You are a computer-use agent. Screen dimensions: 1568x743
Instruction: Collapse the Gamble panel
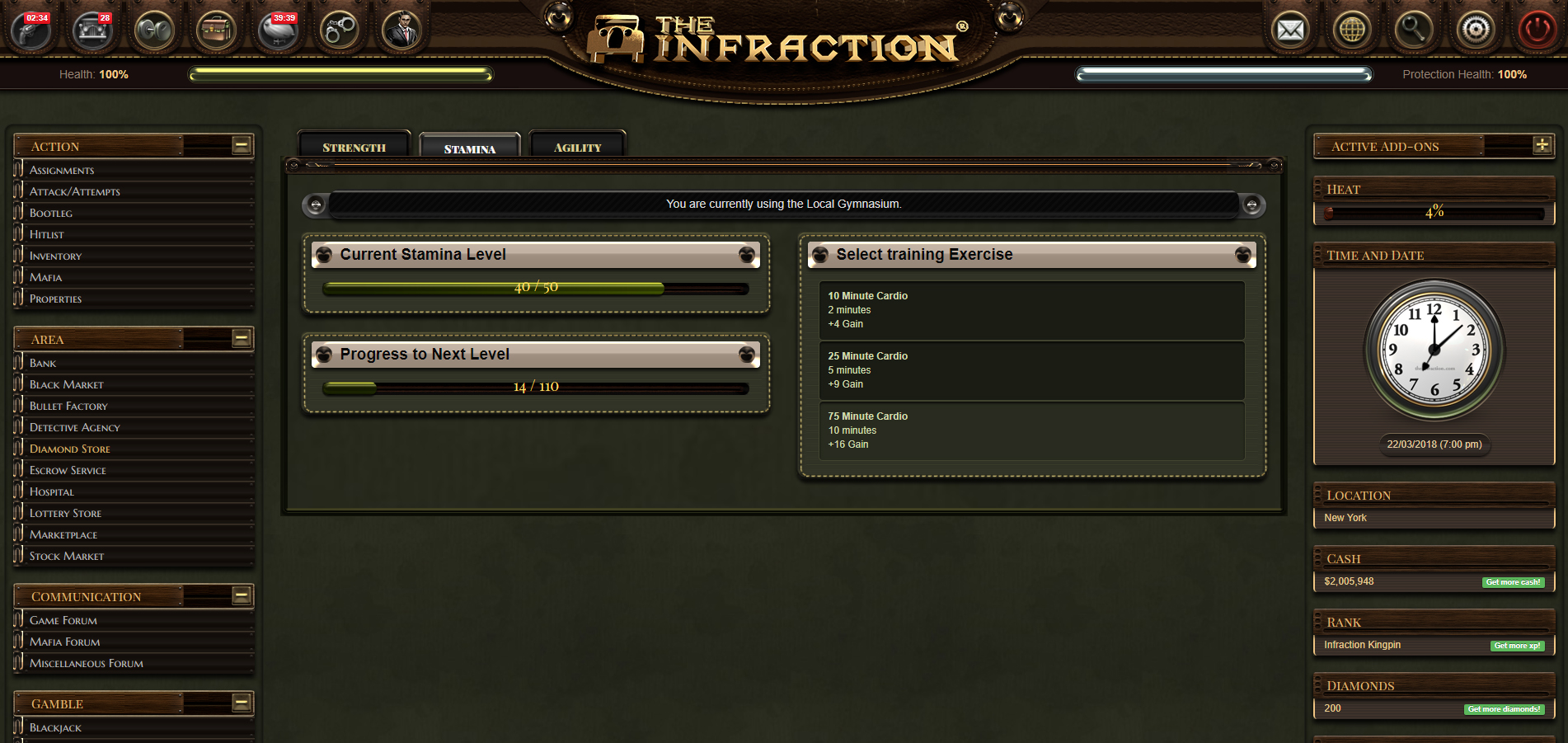[x=242, y=703]
